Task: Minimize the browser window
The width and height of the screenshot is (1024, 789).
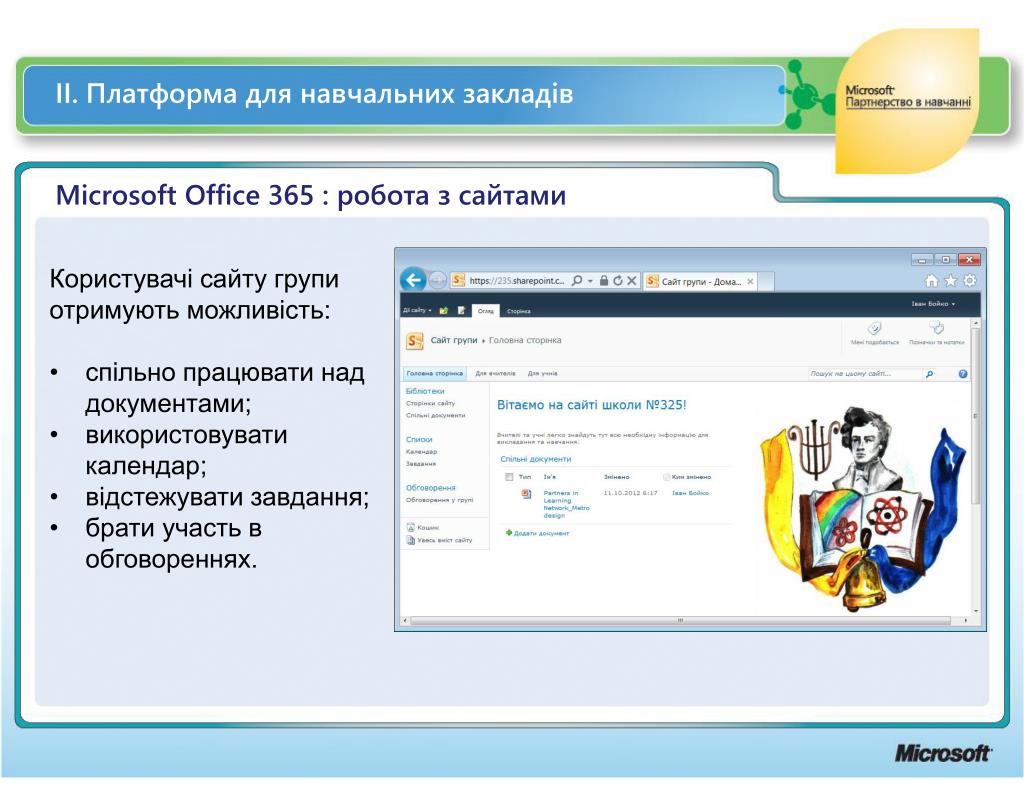Action: pos(923,259)
